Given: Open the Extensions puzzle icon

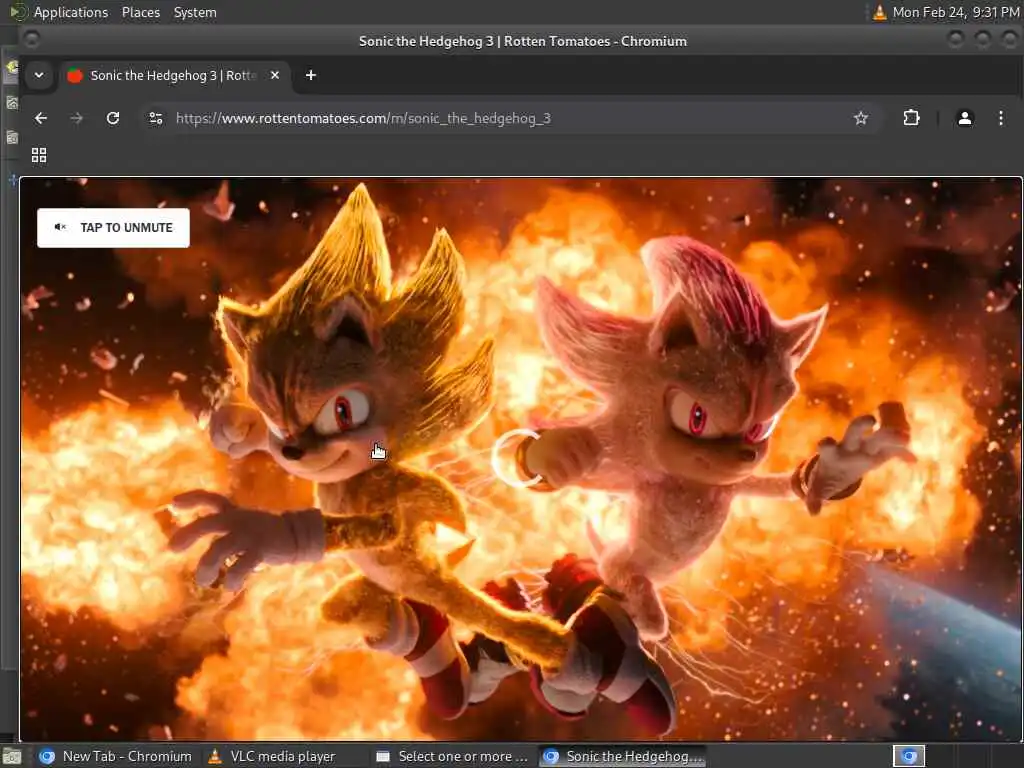Looking at the screenshot, I should pos(911,118).
